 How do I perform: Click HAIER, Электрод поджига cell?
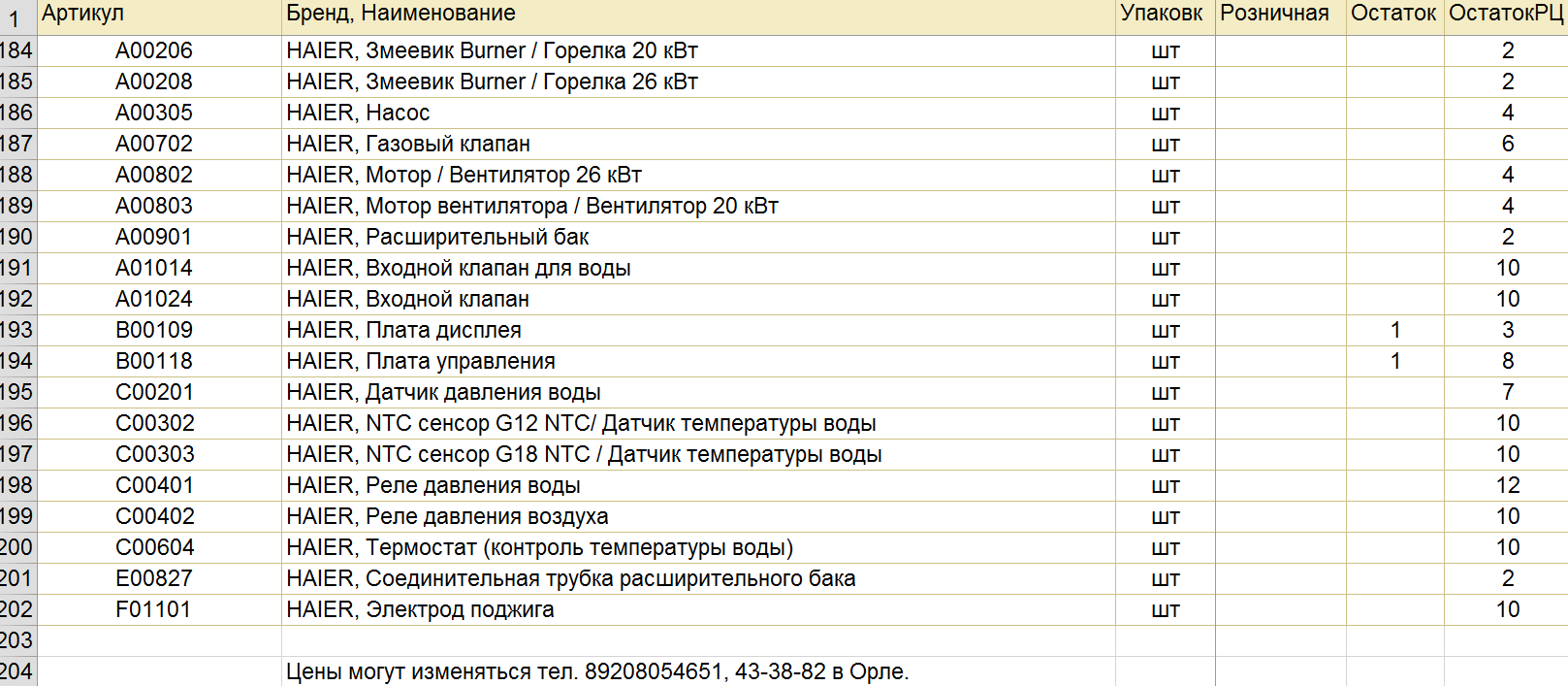tap(698, 610)
